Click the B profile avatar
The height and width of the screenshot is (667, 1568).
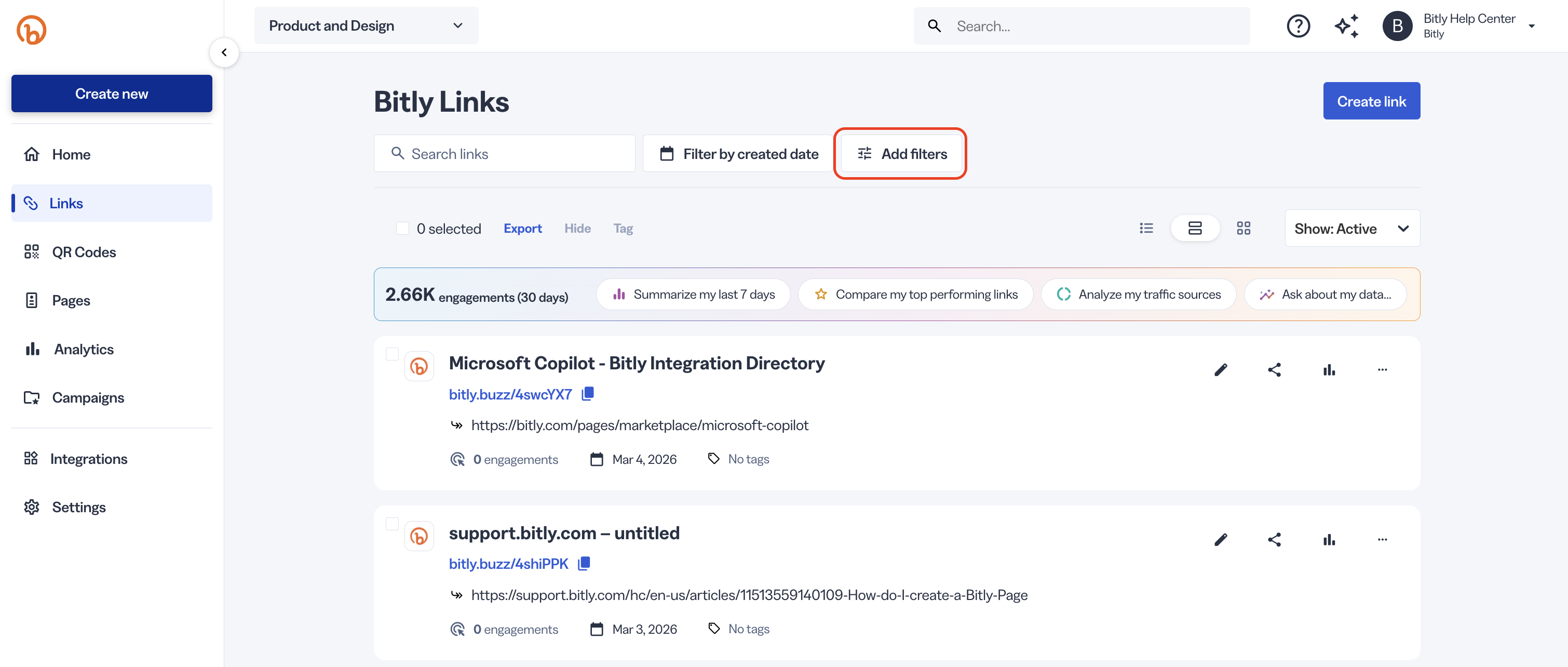coord(1397,26)
